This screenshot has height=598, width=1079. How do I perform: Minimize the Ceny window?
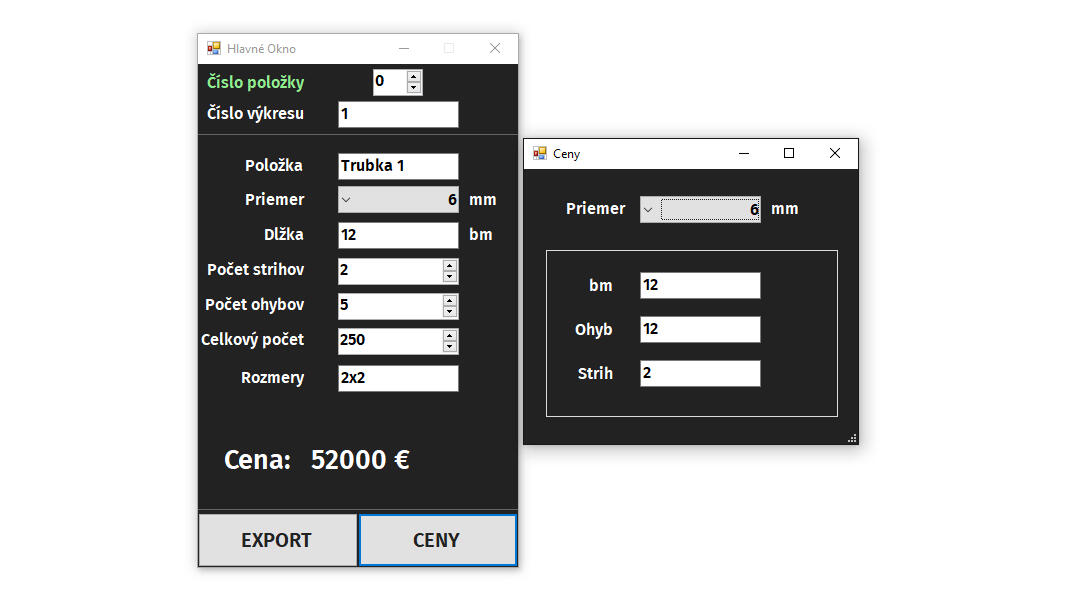pos(743,153)
